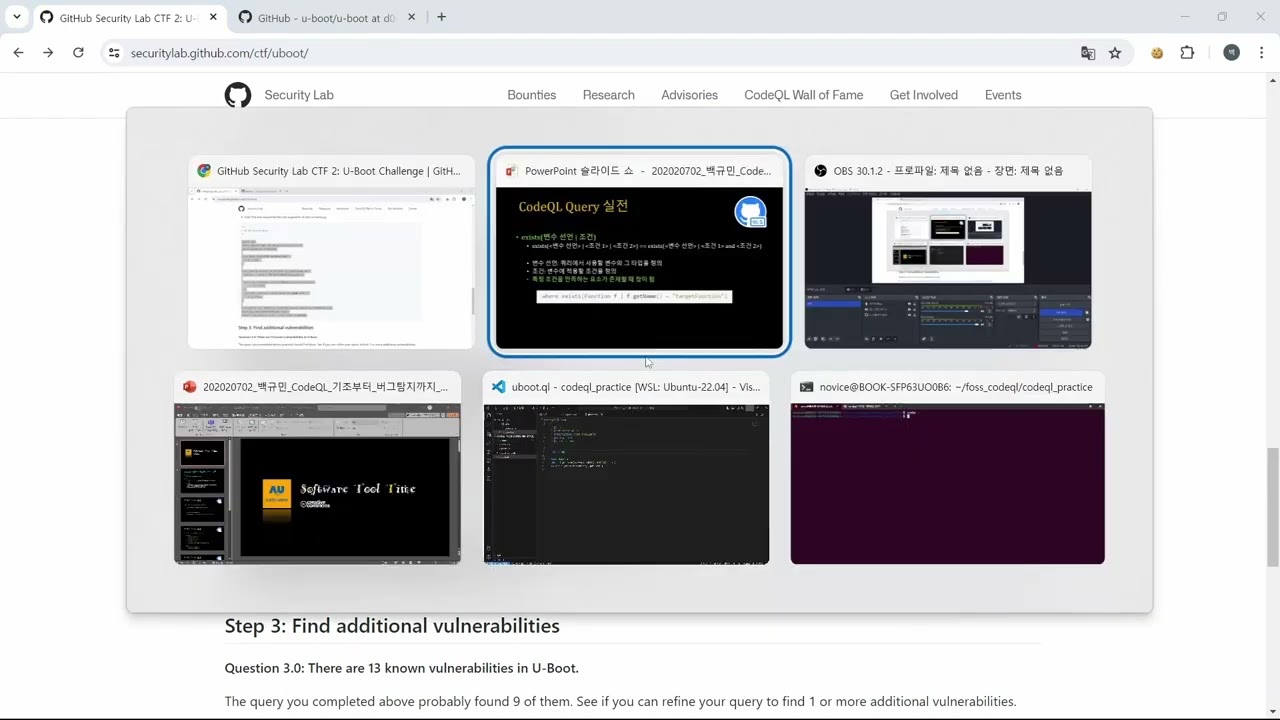Bookmark this page with the star icon

(x=1115, y=53)
